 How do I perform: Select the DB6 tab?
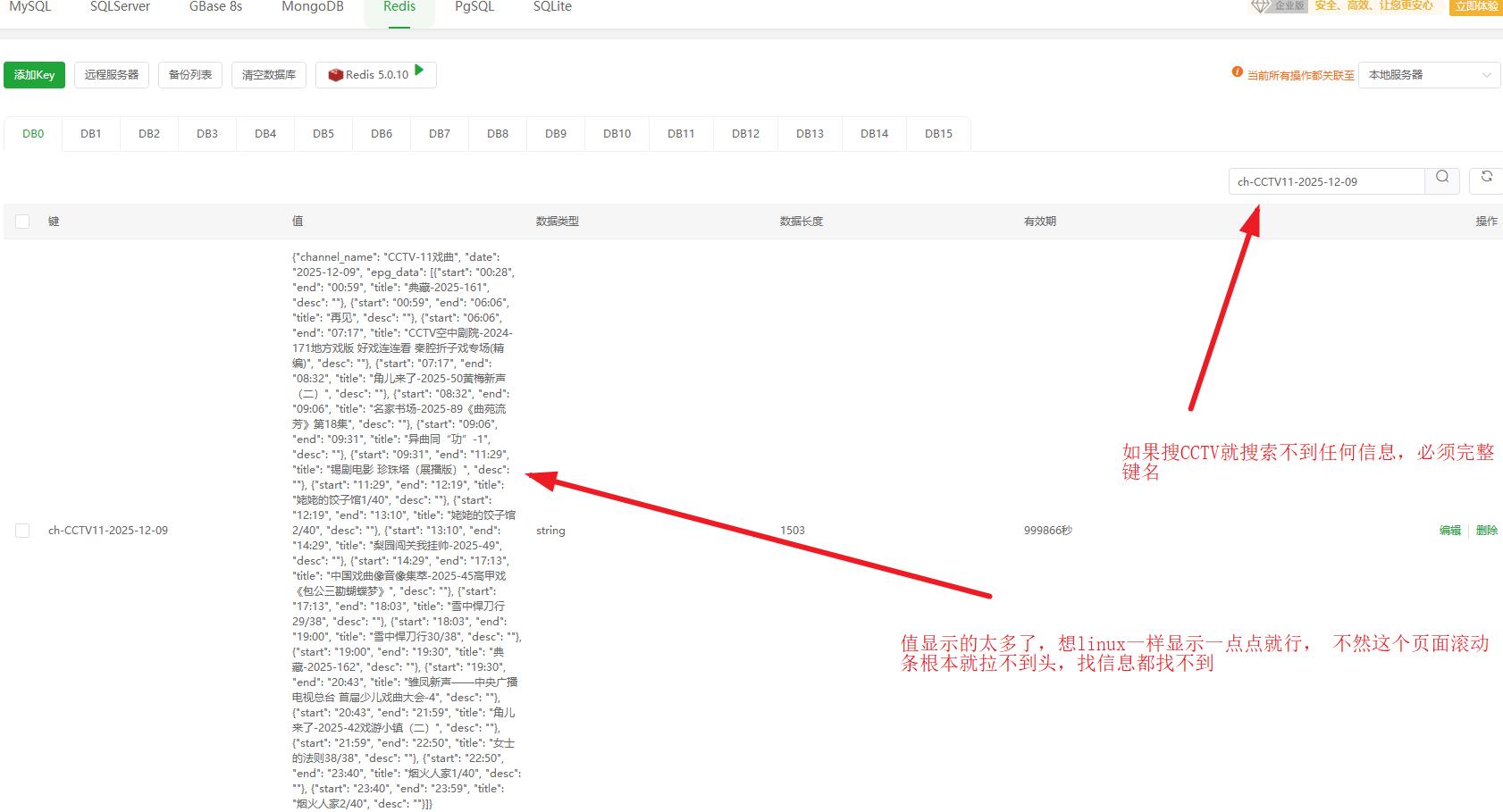pyautogui.click(x=382, y=134)
